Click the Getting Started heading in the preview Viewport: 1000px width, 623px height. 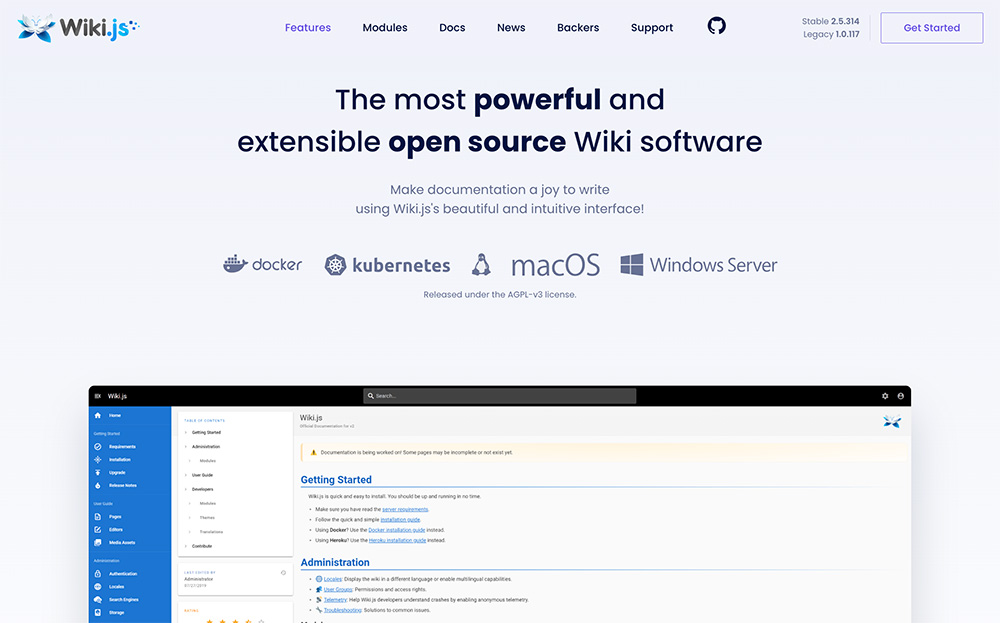pos(336,480)
